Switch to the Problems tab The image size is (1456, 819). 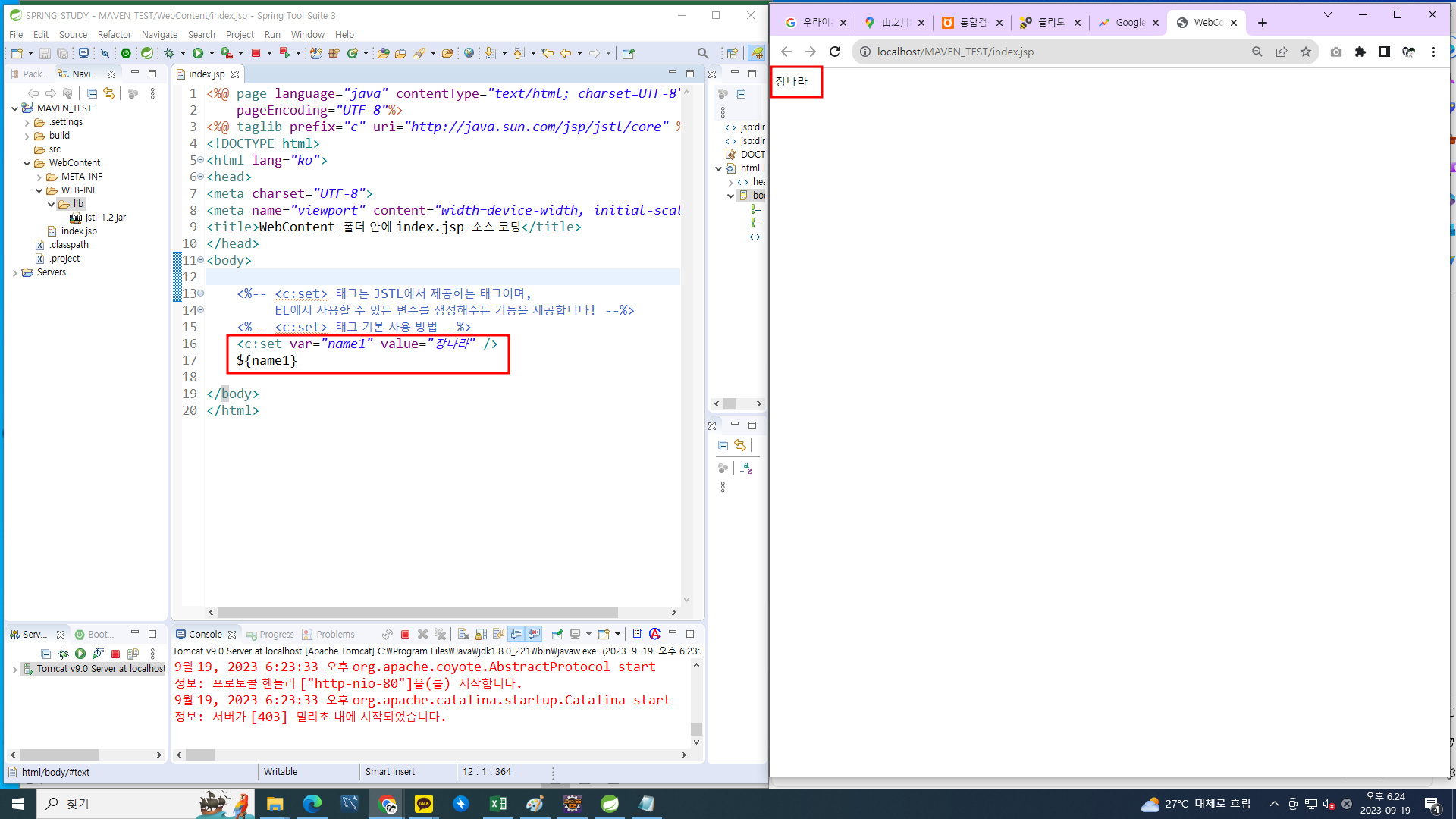[x=334, y=635]
